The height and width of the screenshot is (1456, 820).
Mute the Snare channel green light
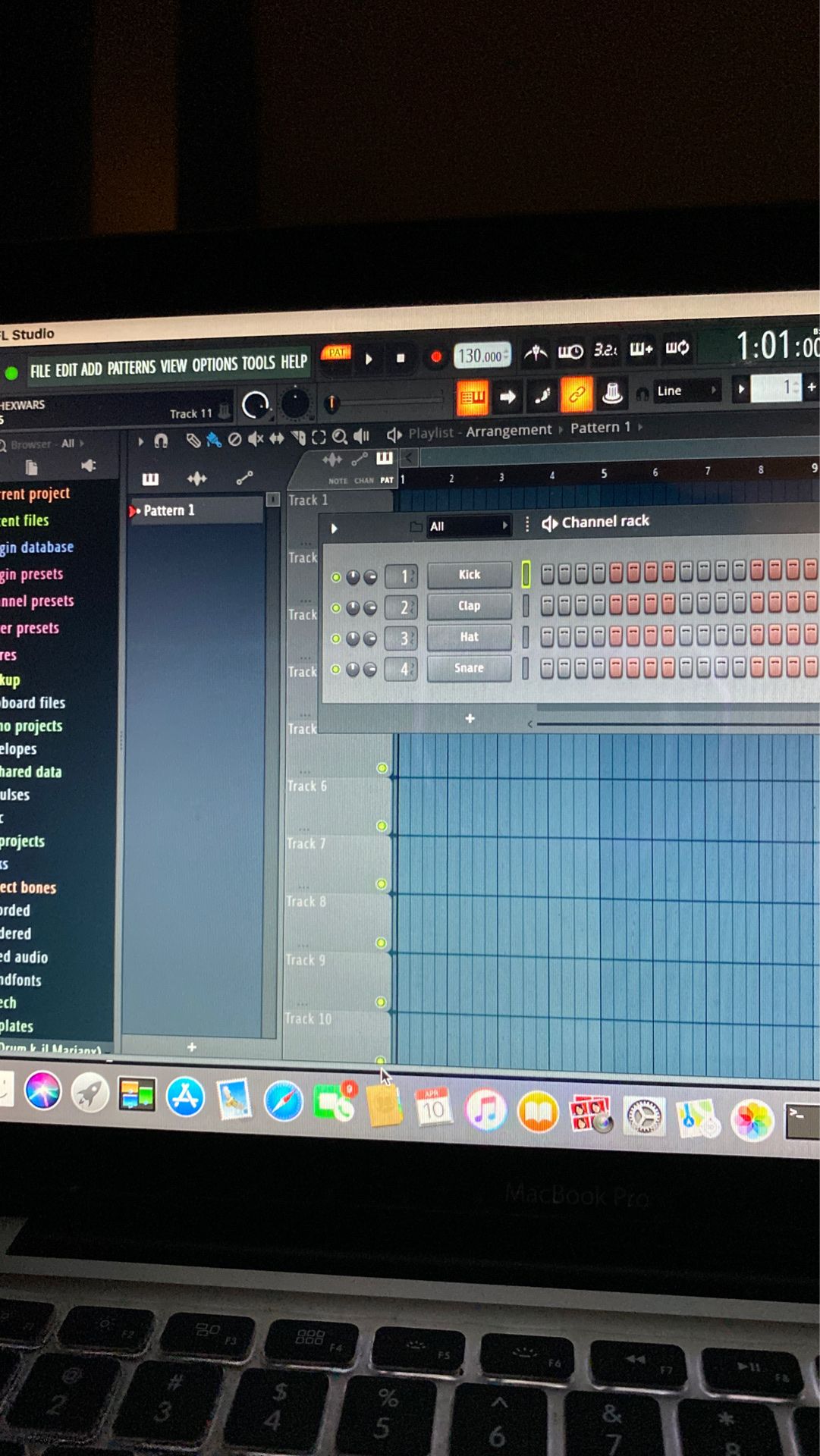[x=336, y=669]
